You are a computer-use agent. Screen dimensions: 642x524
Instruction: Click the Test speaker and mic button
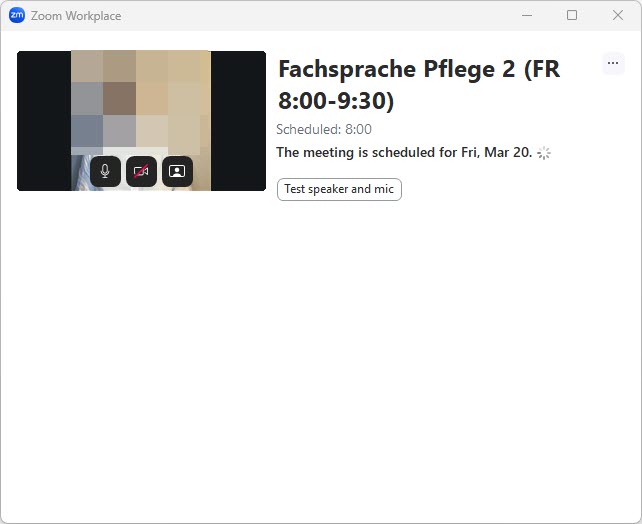point(339,189)
